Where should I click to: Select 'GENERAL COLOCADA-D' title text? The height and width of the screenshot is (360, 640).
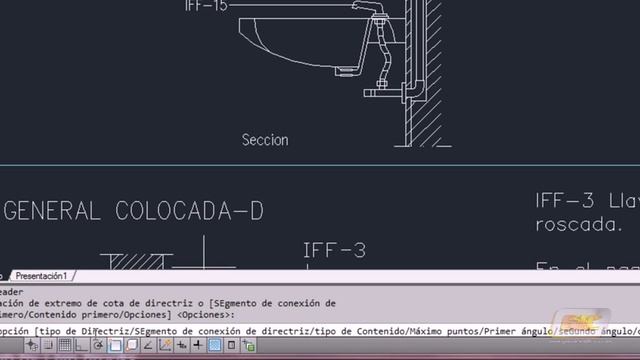tap(134, 211)
